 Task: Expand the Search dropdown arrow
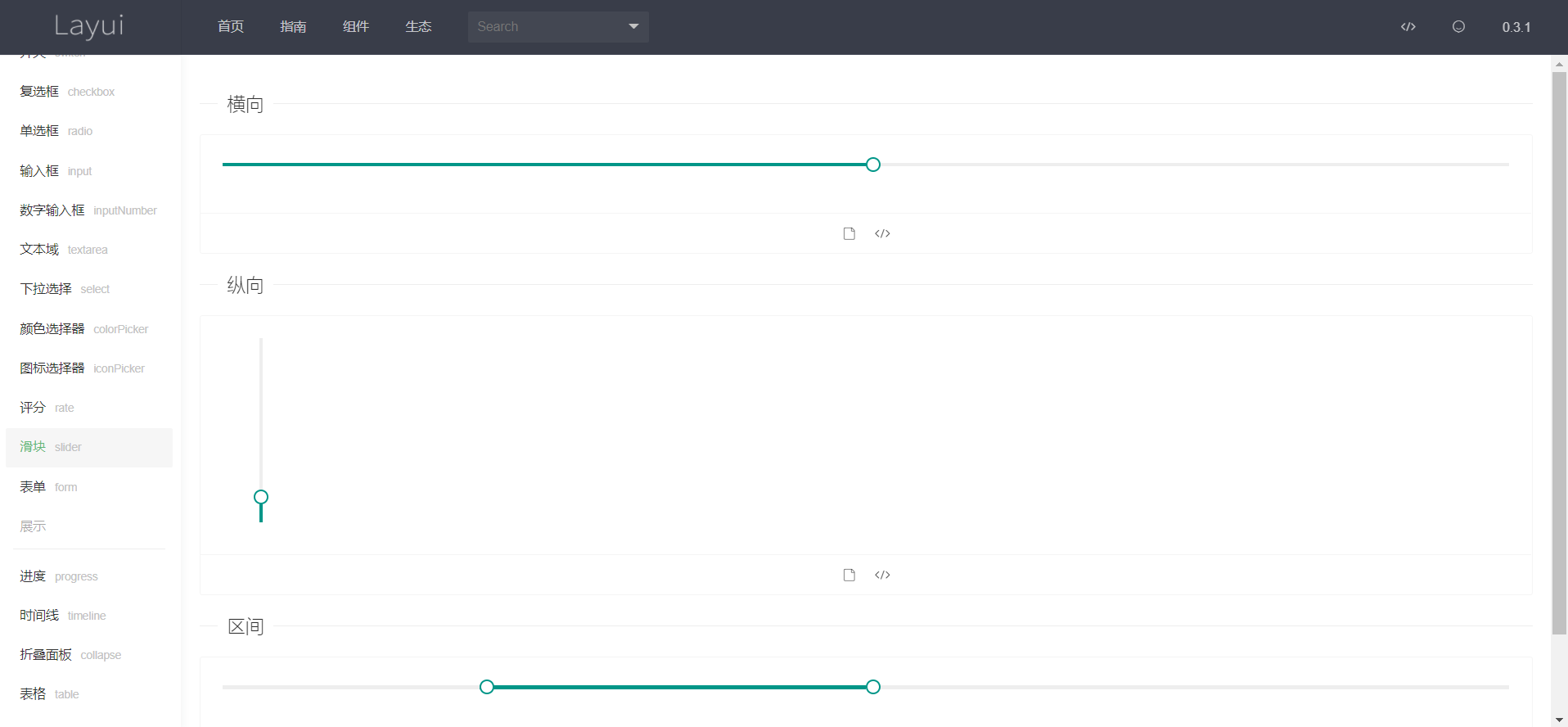[x=633, y=27]
